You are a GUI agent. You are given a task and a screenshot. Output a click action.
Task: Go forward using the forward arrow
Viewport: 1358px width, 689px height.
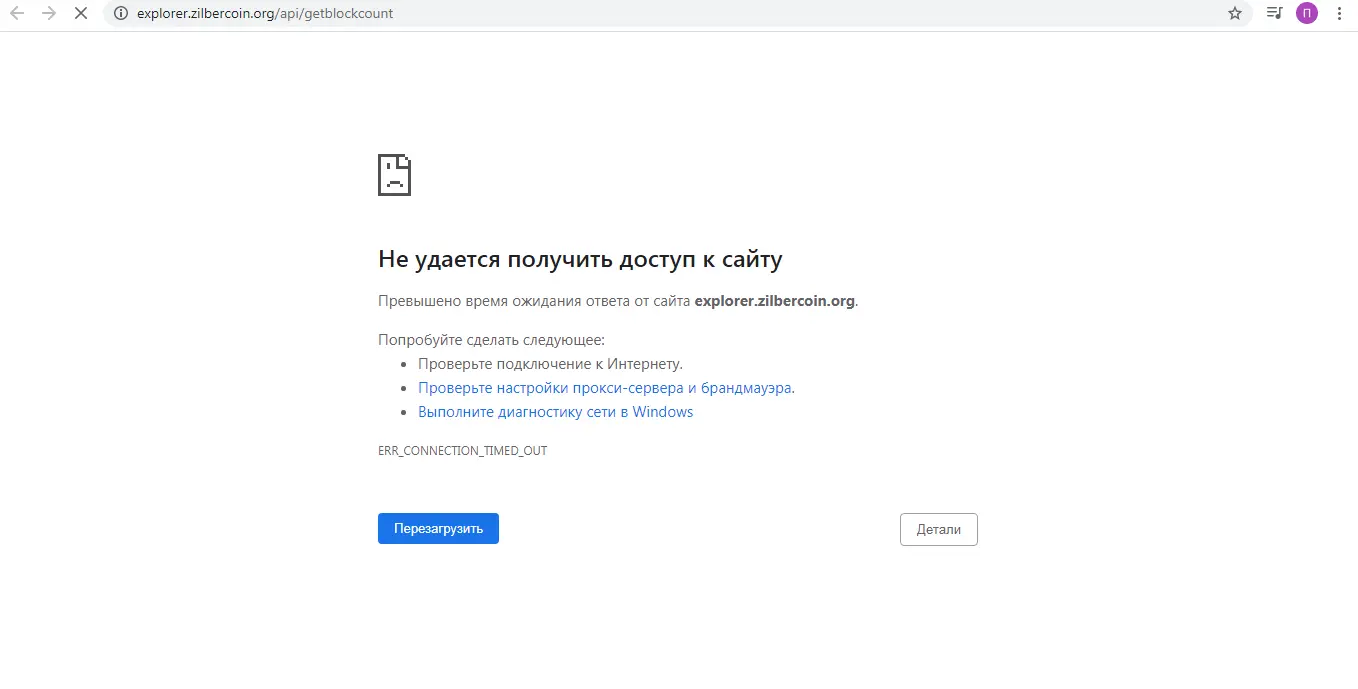coord(49,14)
